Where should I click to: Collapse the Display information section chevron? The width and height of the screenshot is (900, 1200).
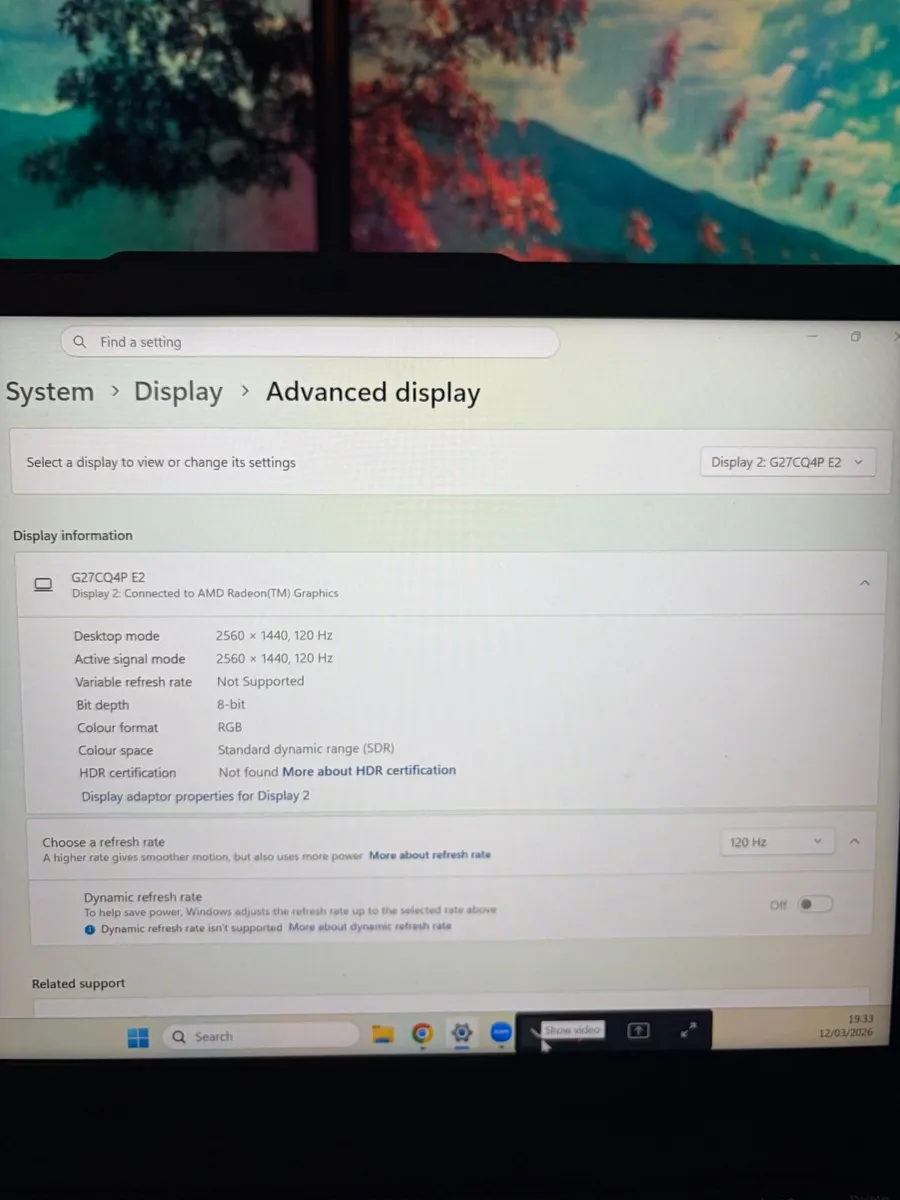[864, 582]
